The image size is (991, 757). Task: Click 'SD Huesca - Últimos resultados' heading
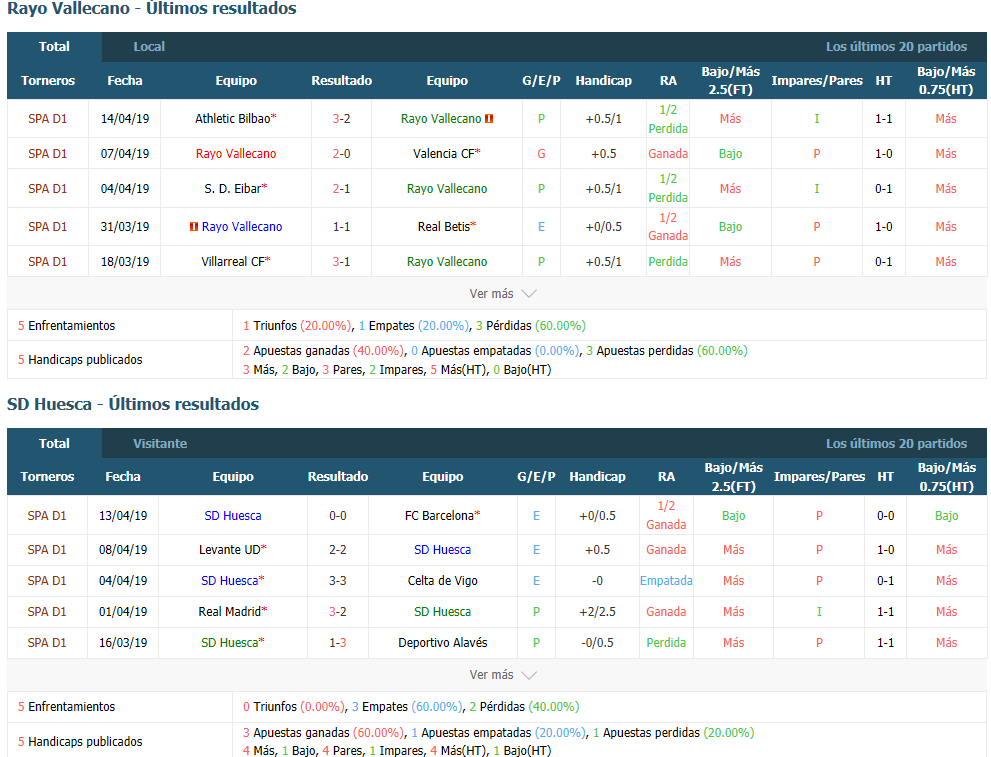(x=133, y=404)
